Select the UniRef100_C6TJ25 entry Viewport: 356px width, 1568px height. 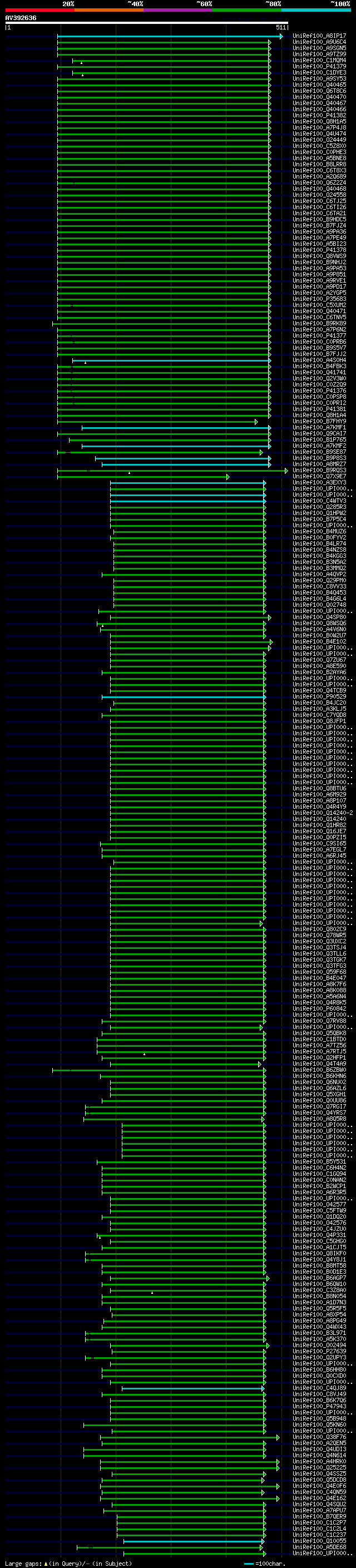319,201
